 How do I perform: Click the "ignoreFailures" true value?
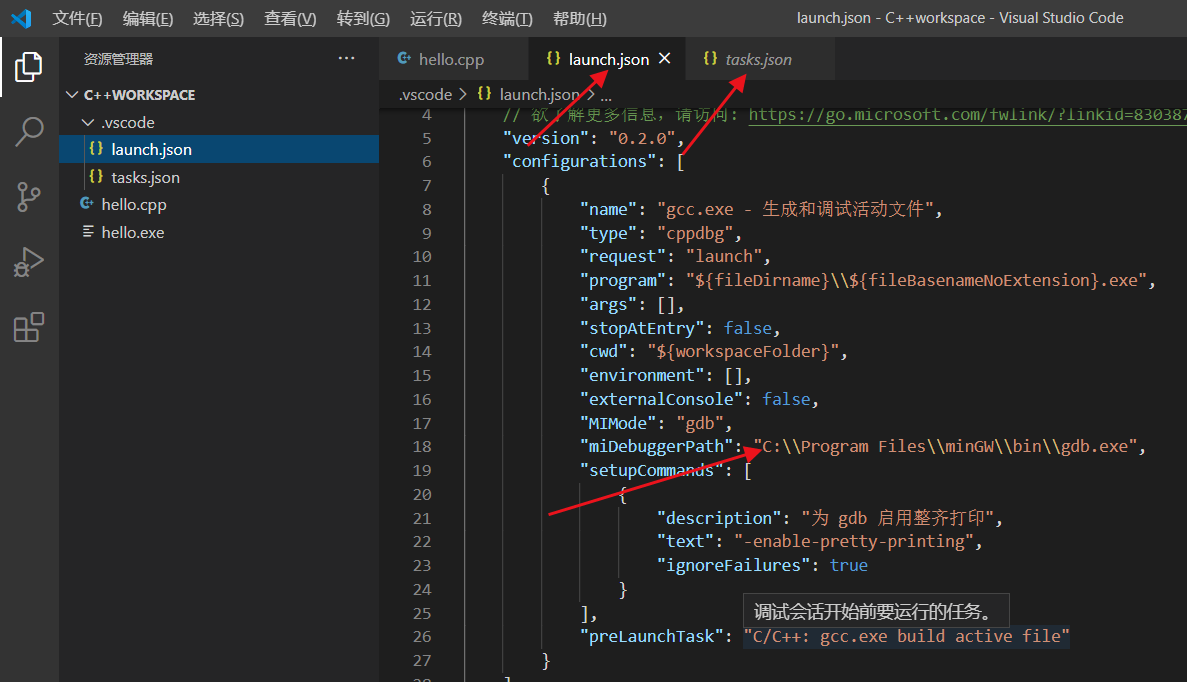pyautogui.click(x=849, y=565)
